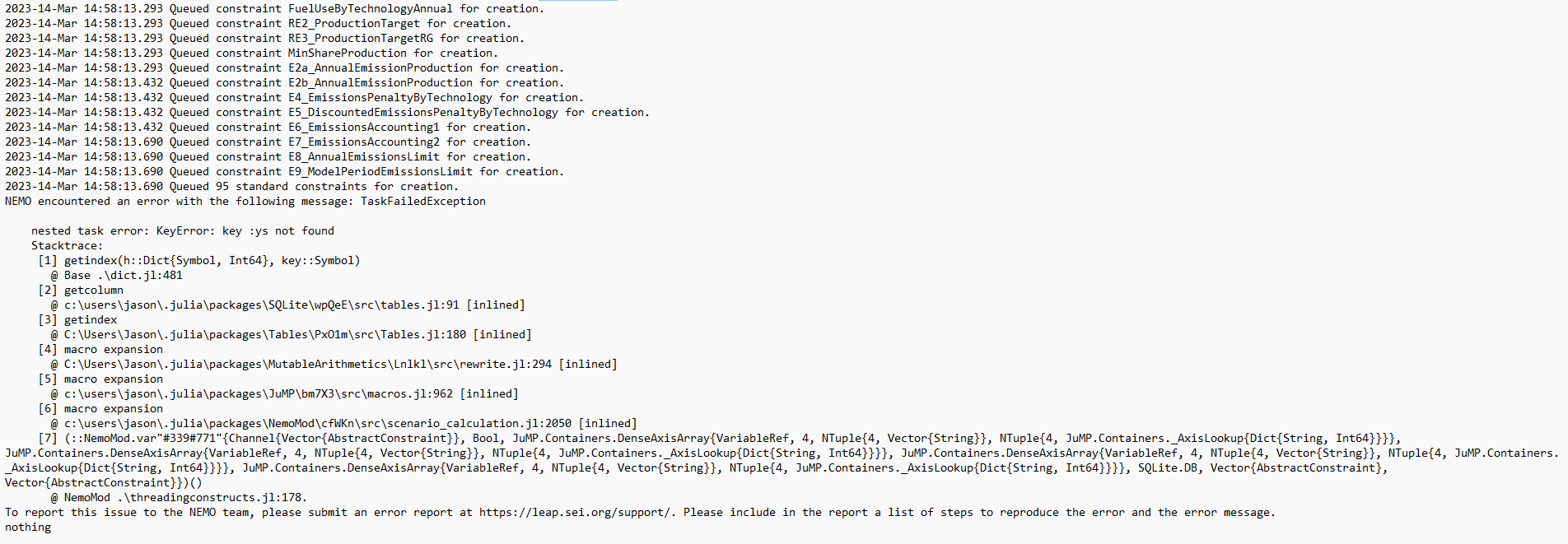
Task: Click the E8_AnnualEmissionsLimit log line
Action: point(268,157)
